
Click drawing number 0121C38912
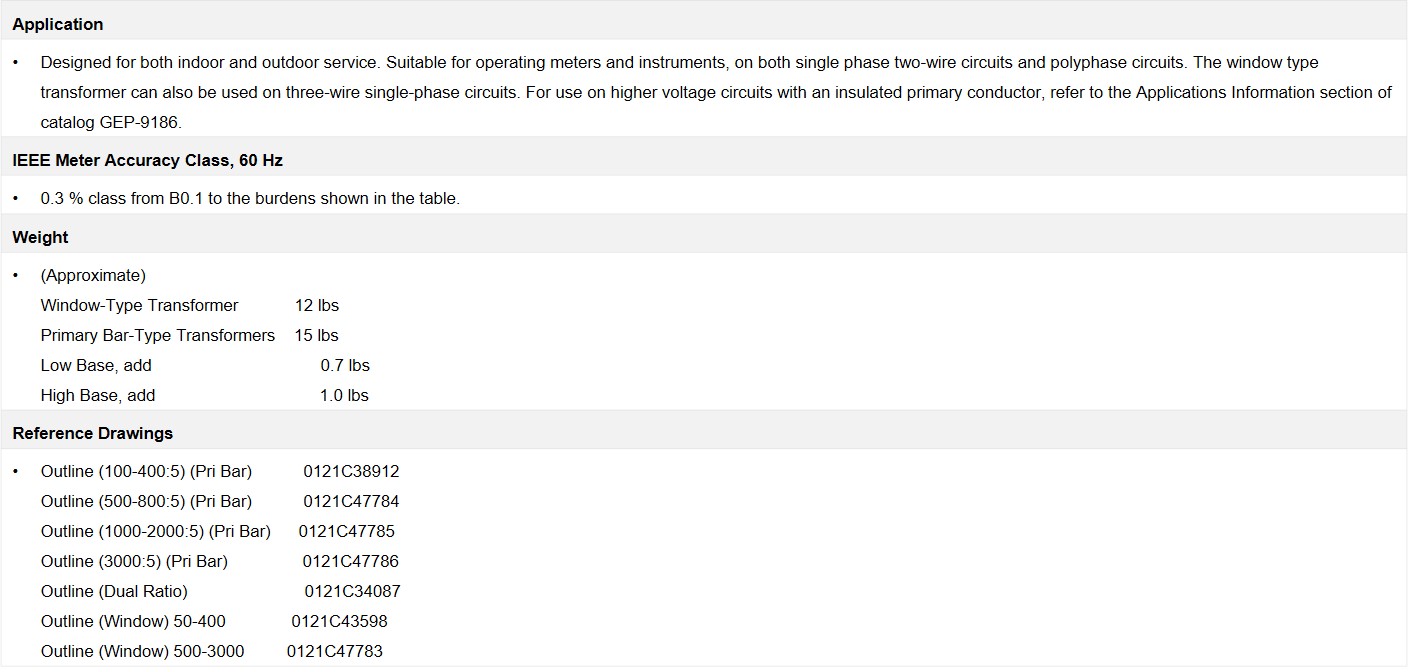(x=351, y=471)
